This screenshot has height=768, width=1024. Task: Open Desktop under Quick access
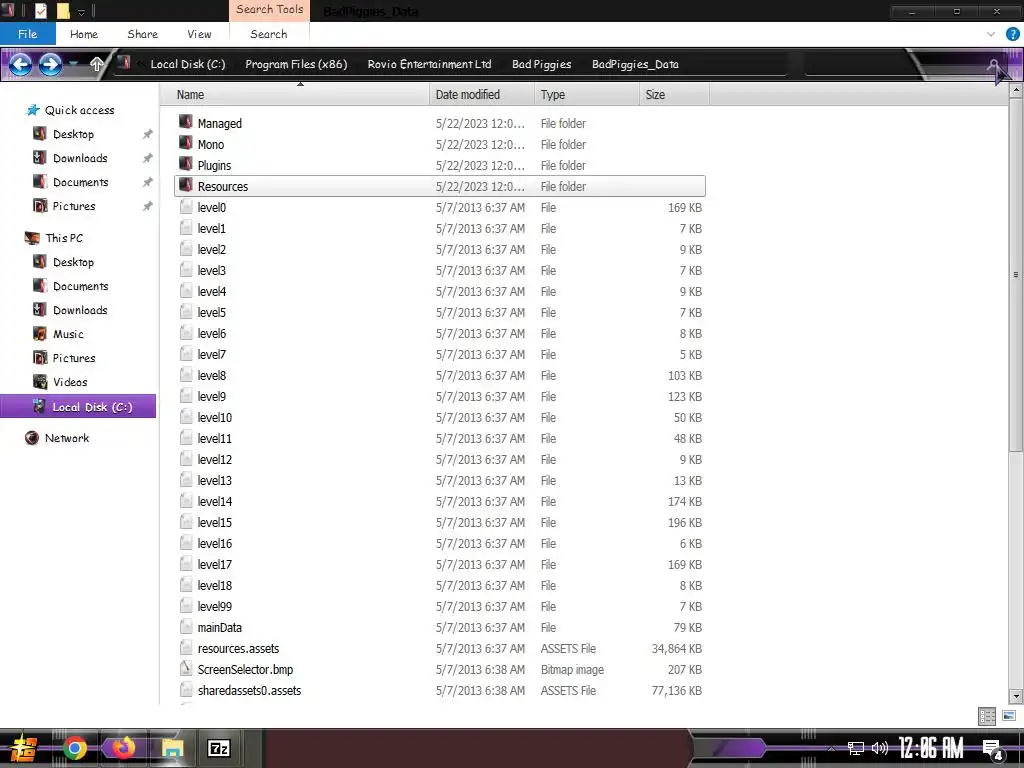[73, 134]
